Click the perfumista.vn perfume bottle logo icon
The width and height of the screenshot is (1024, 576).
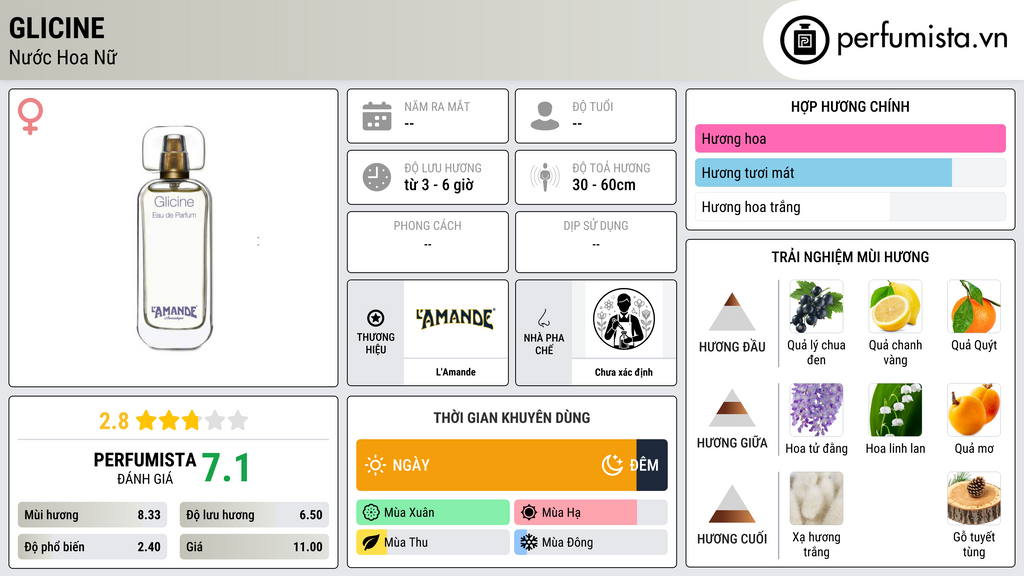click(804, 40)
